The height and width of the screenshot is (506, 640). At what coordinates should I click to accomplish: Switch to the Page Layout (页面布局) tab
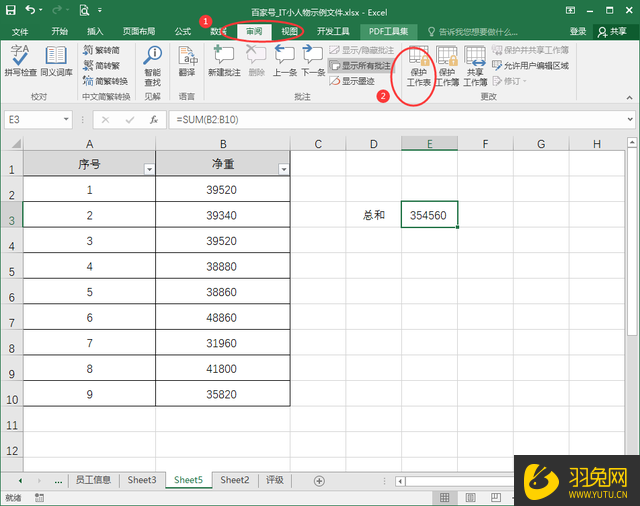tap(139, 32)
